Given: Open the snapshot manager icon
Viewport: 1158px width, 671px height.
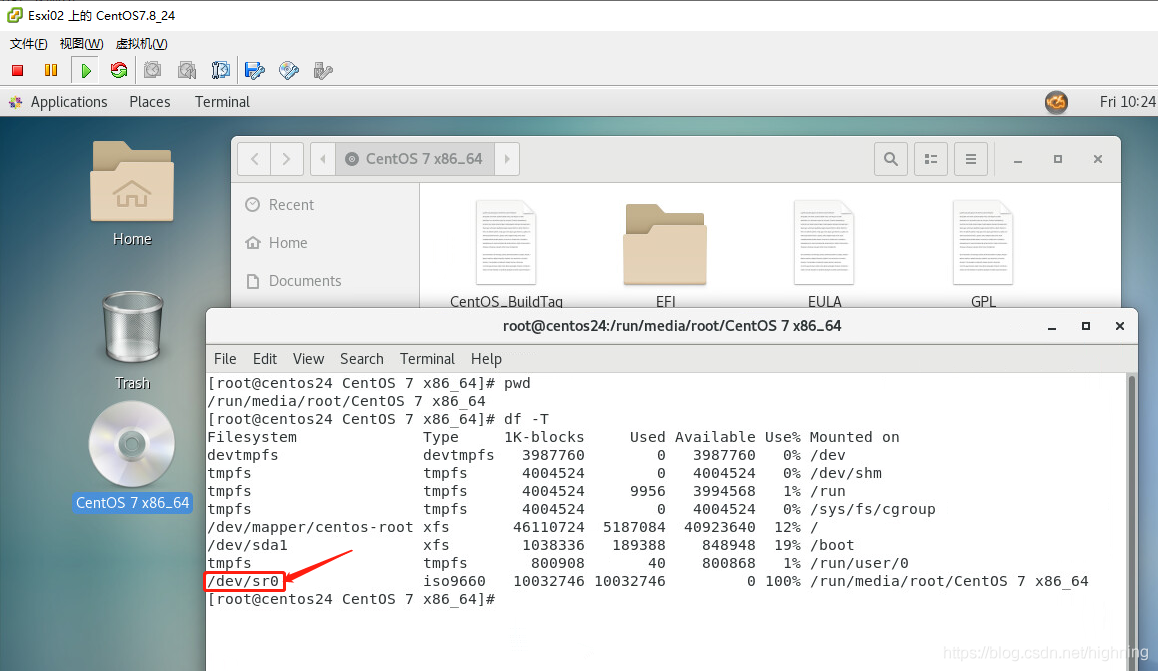Looking at the screenshot, I should click(x=220, y=70).
